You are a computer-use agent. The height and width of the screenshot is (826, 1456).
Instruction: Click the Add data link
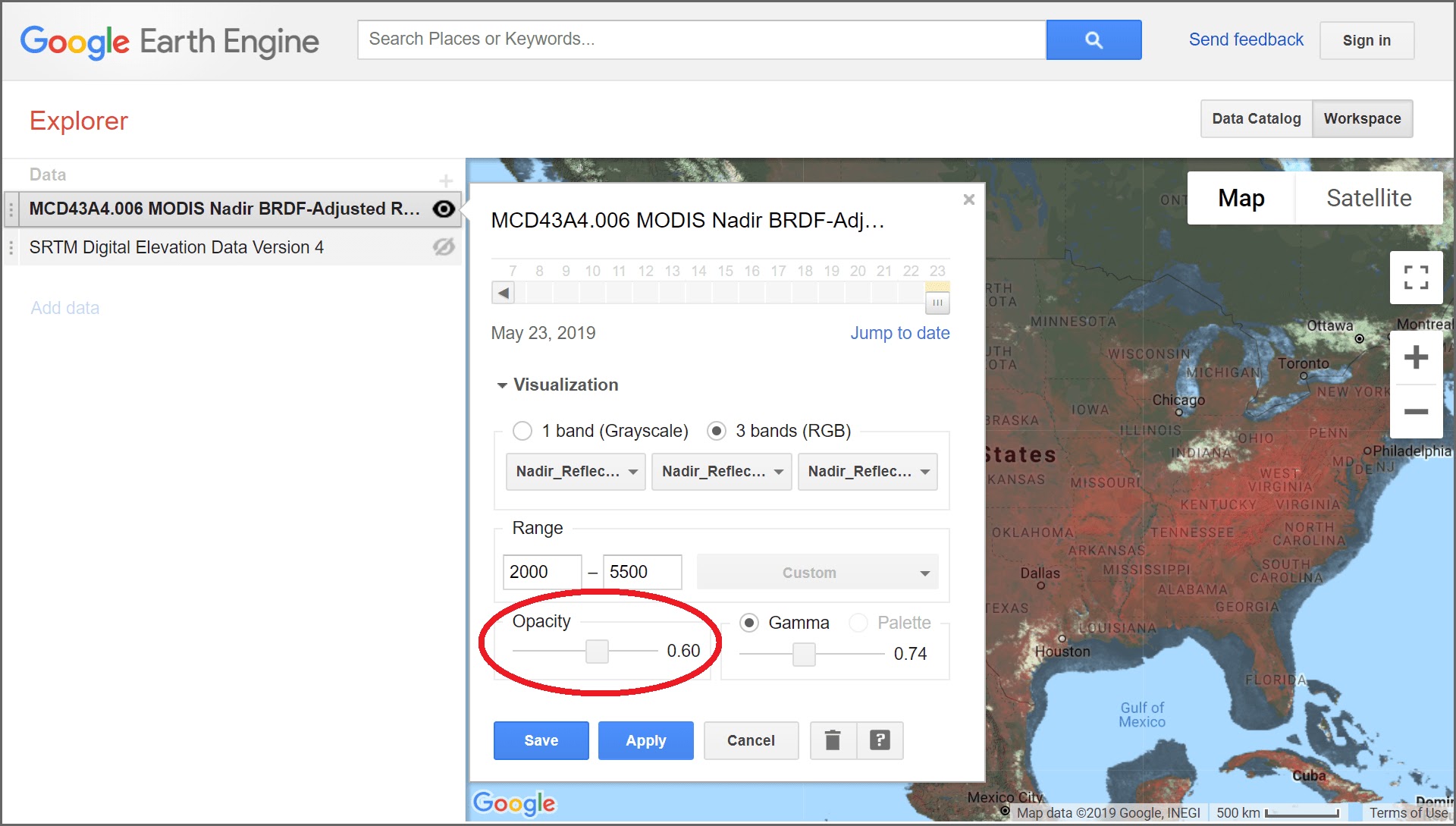pos(65,308)
